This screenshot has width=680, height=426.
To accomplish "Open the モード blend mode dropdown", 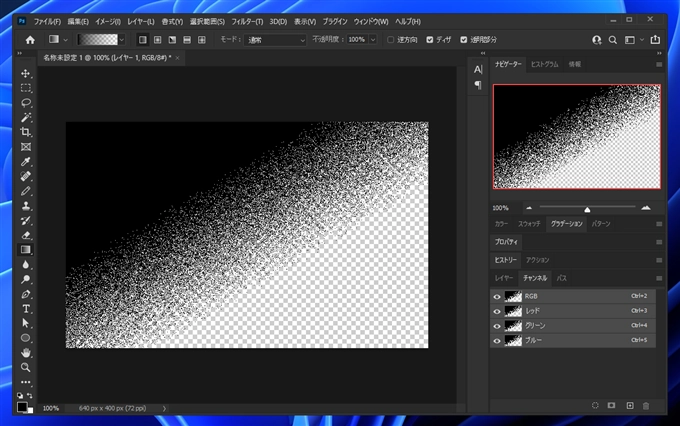I will 275,40.
